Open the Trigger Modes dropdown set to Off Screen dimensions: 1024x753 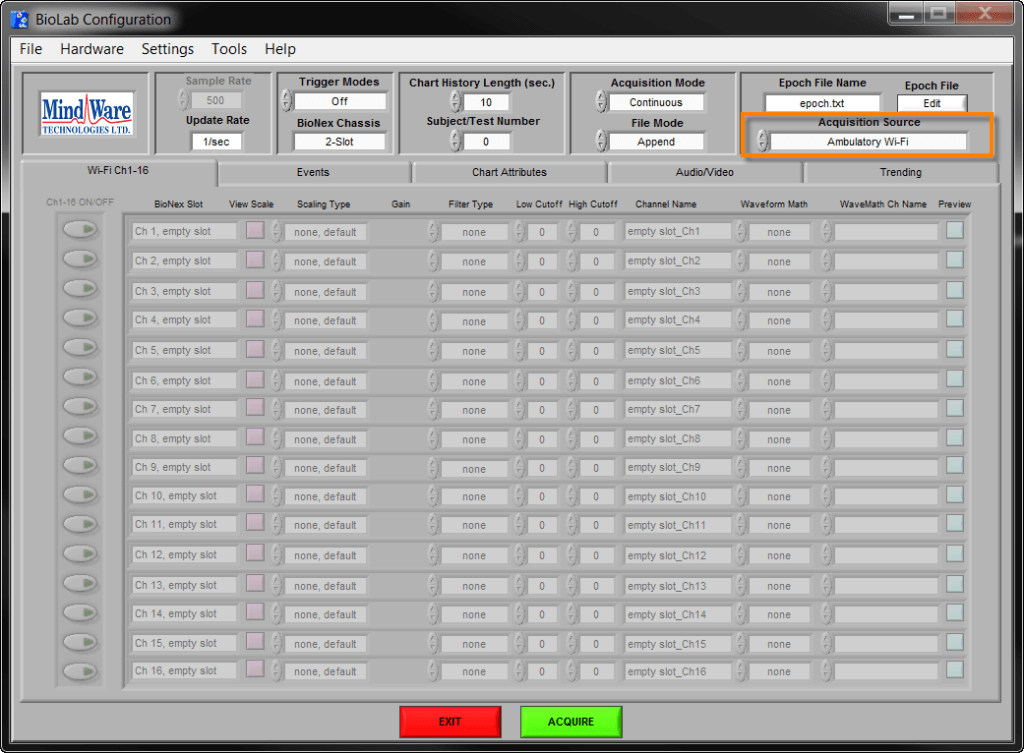(x=340, y=101)
